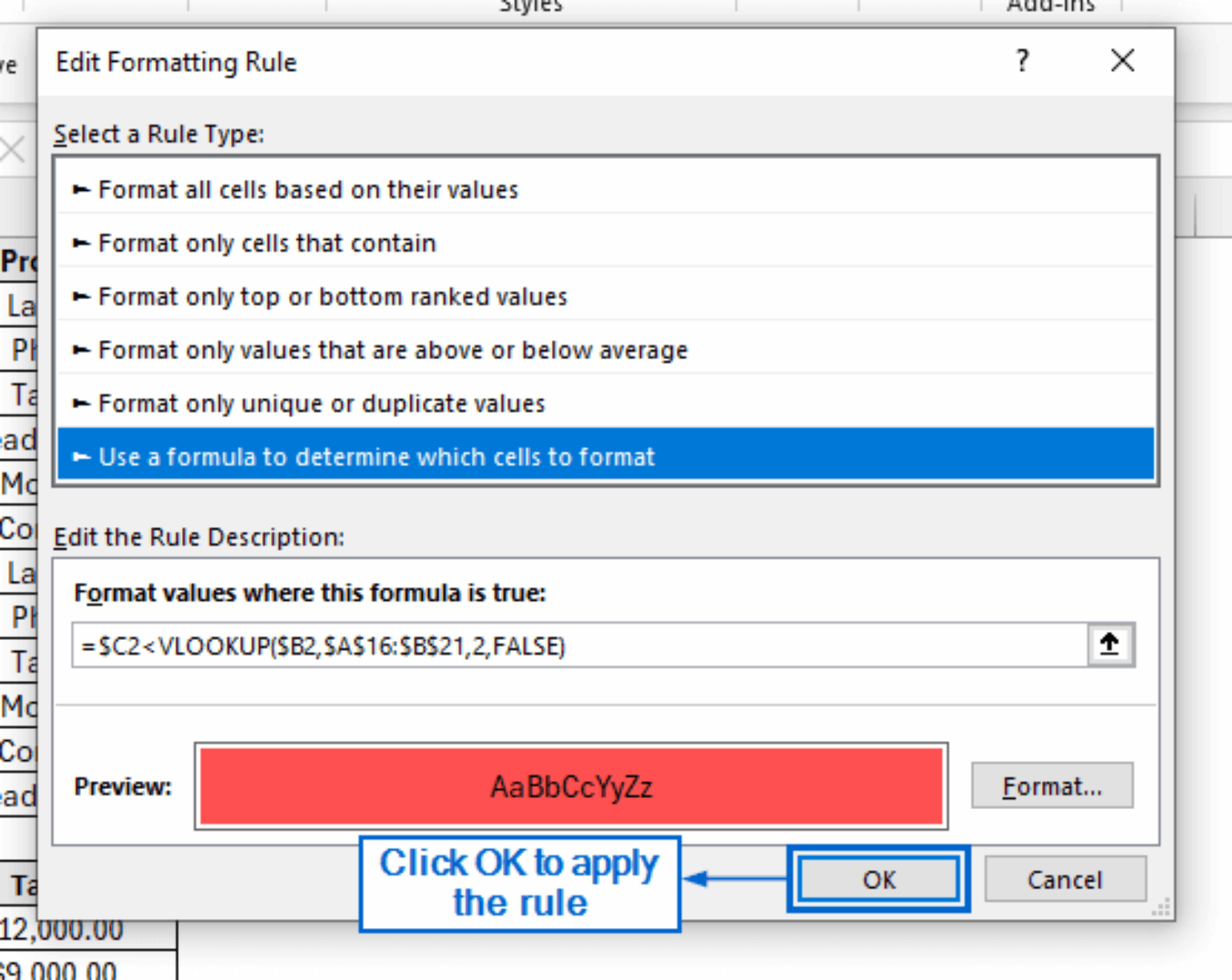Select "Format all cells based on their values"
The width and height of the screenshot is (1232, 980).
point(308,190)
